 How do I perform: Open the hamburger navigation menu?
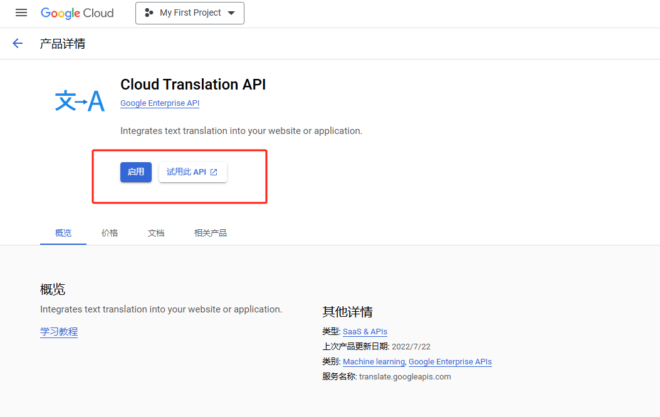[x=21, y=13]
